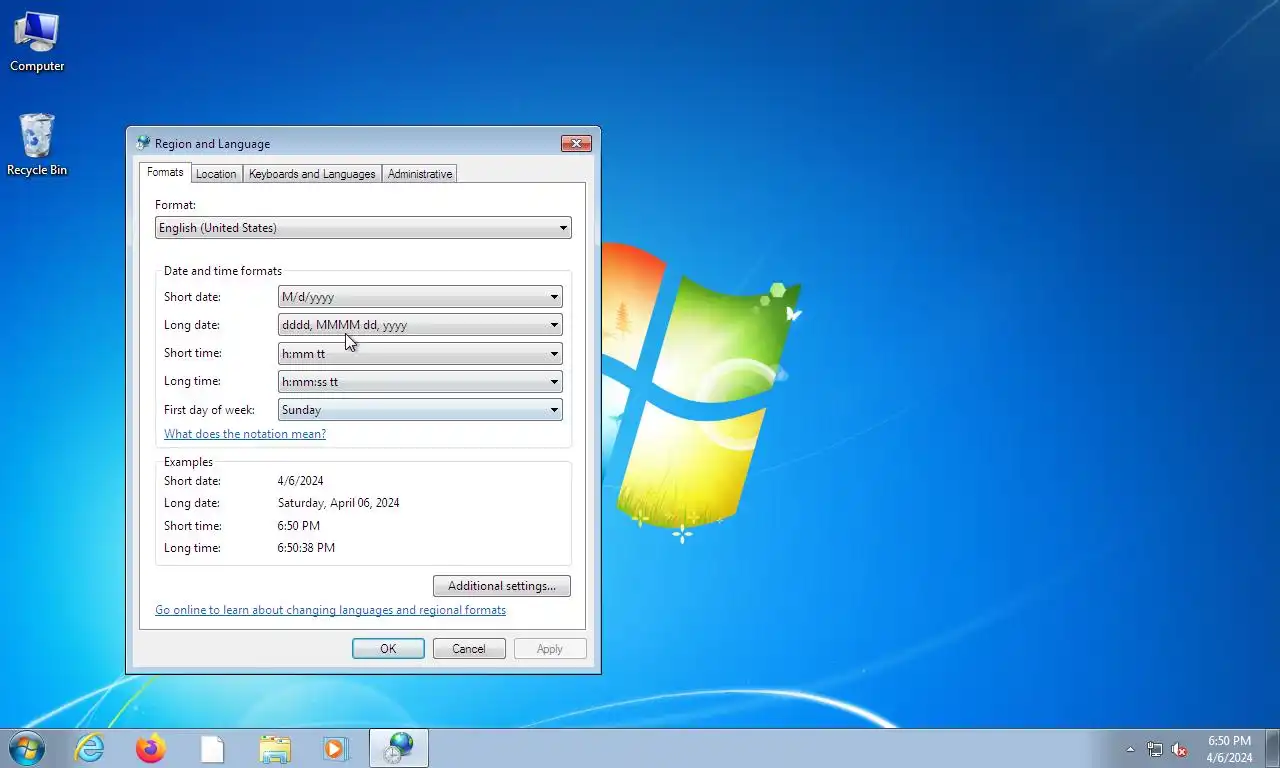Click the example short time 6:50 PM

click(299, 526)
